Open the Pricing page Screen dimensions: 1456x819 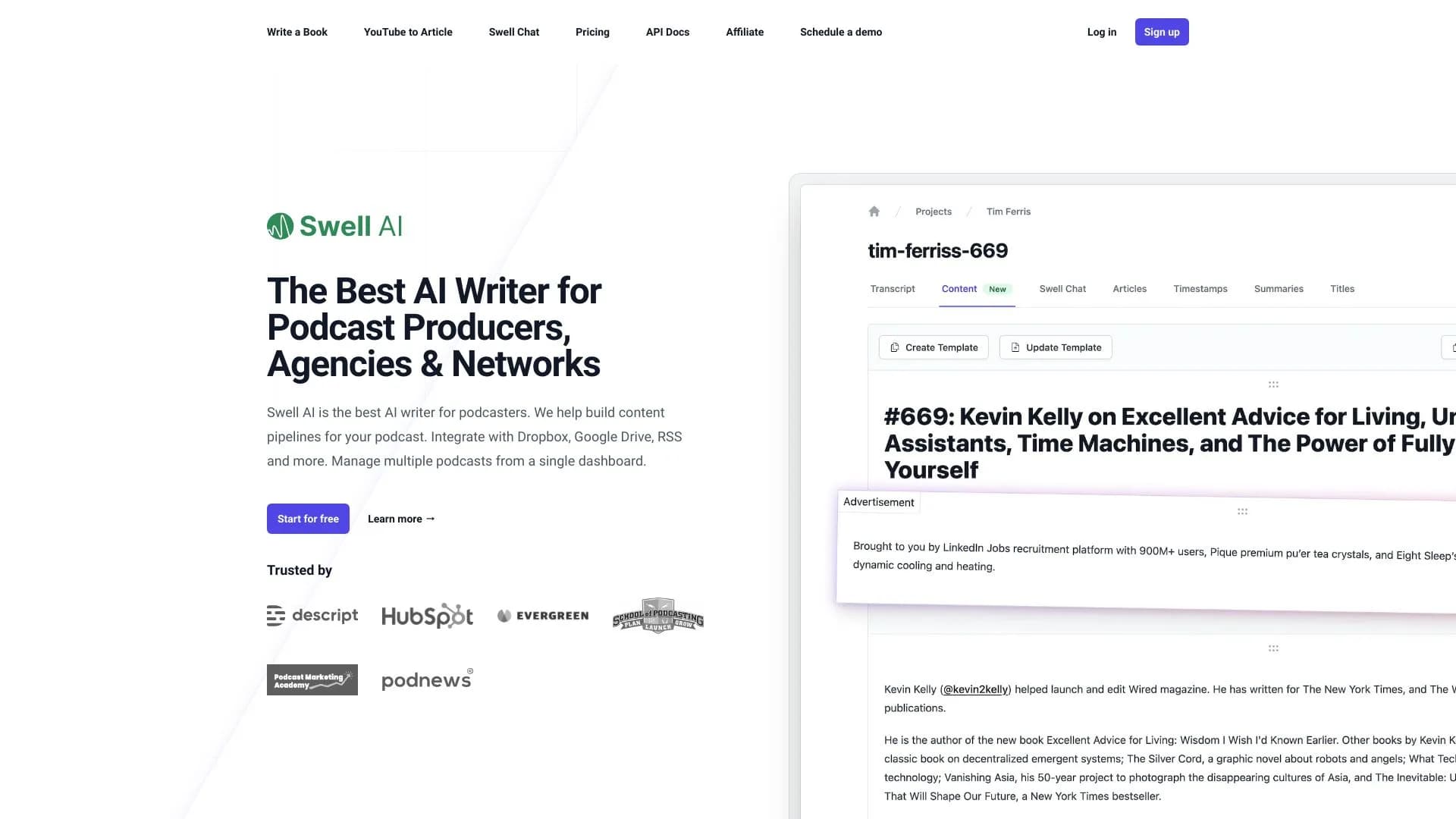[x=592, y=32]
